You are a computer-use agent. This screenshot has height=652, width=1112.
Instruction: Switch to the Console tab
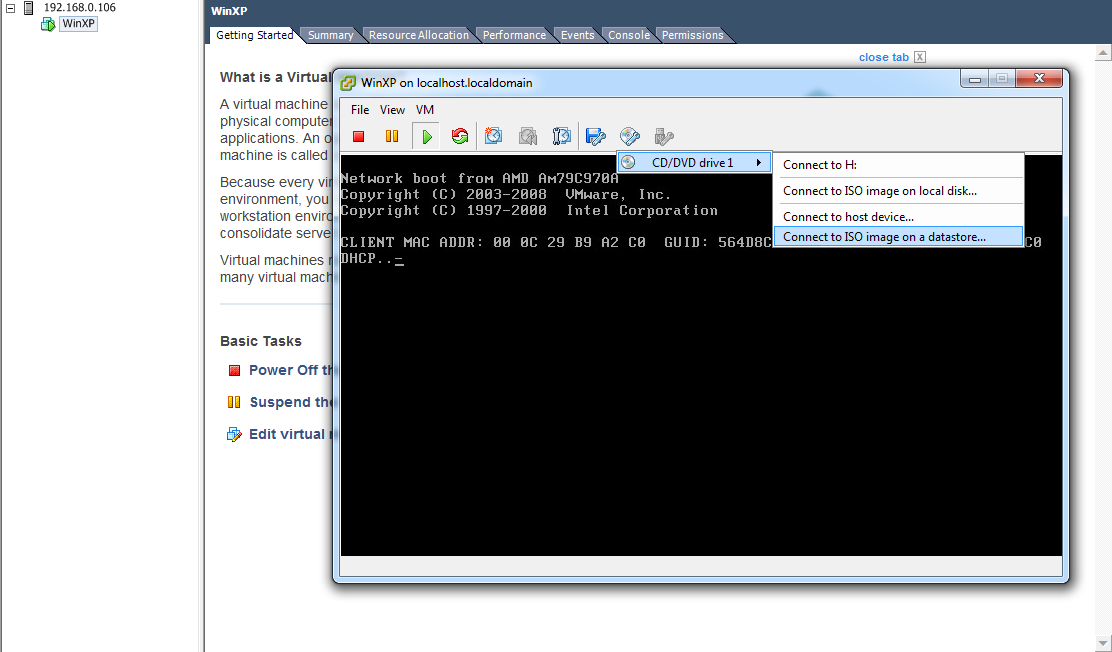point(628,35)
